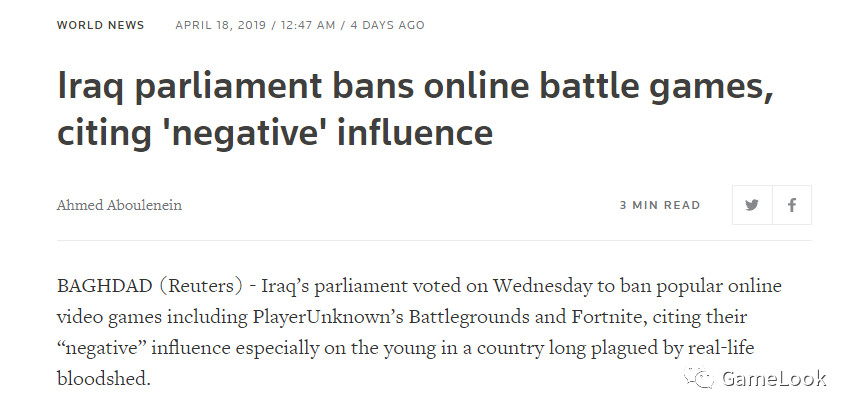Click the 12:47 AM timestamp
Image resolution: width=854 pixels, height=413 pixels.
coord(308,25)
